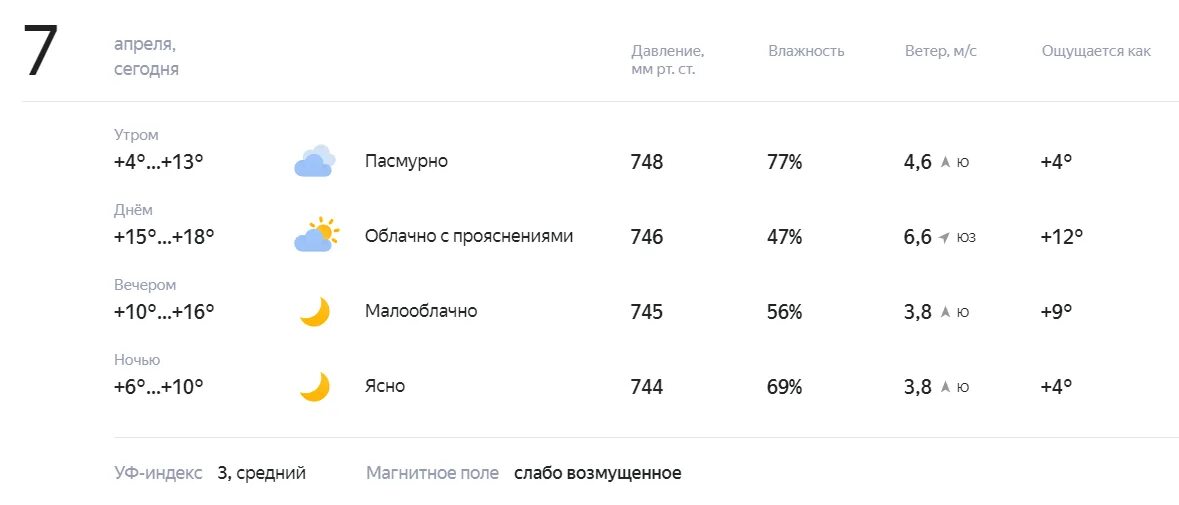Click the 'Ветер, м/с' column header
Image resolution: width=1179 pixels, height=505 pixels.
click(x=941, y=51)
